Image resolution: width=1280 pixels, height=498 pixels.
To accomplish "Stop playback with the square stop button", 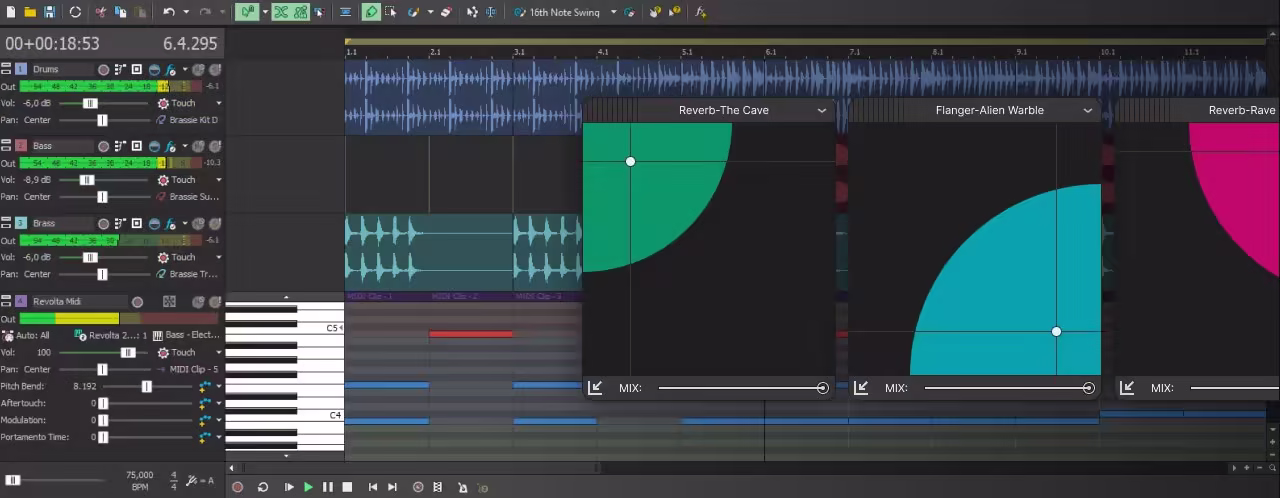I will point(347,487).
